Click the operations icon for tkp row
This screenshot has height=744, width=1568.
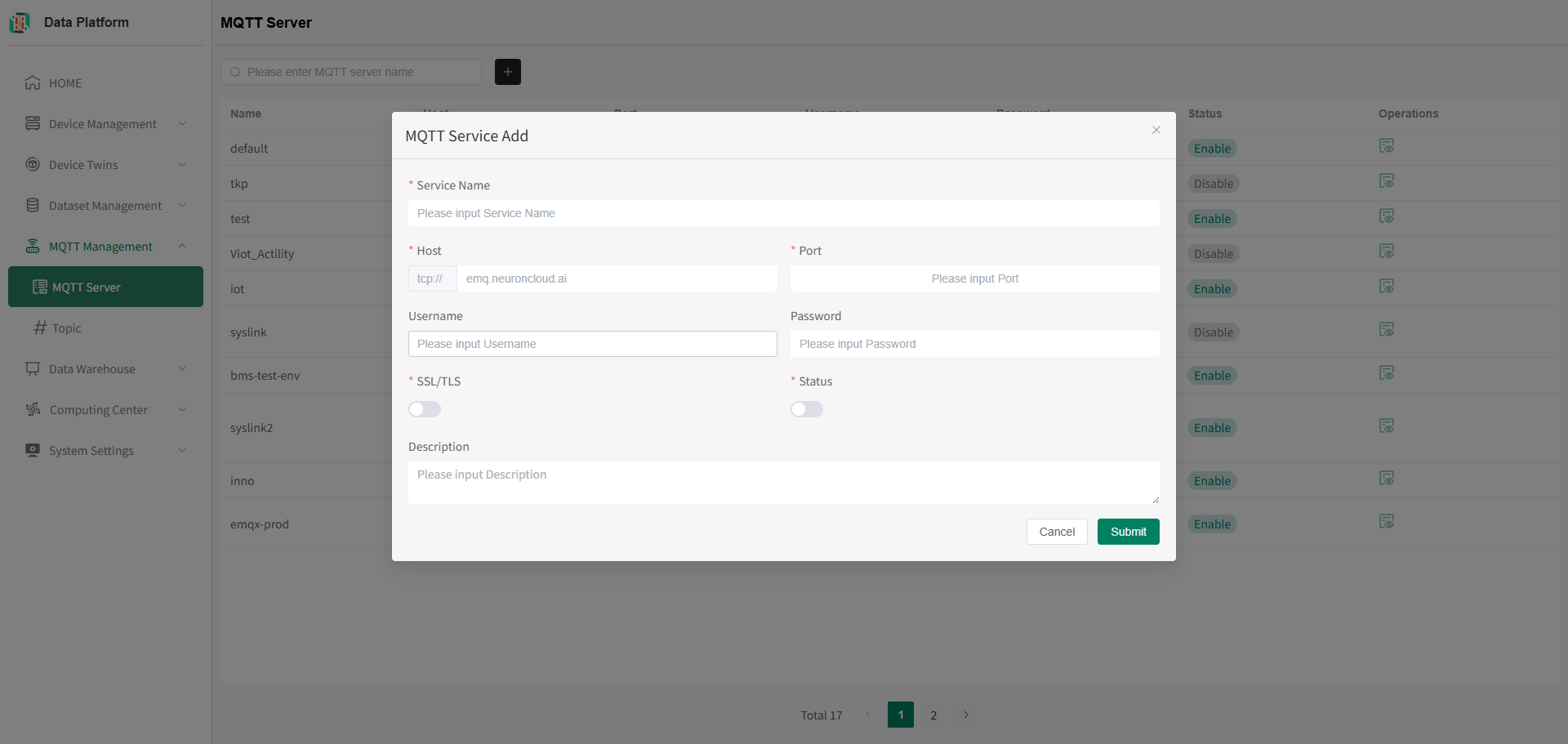point(1386,181)
